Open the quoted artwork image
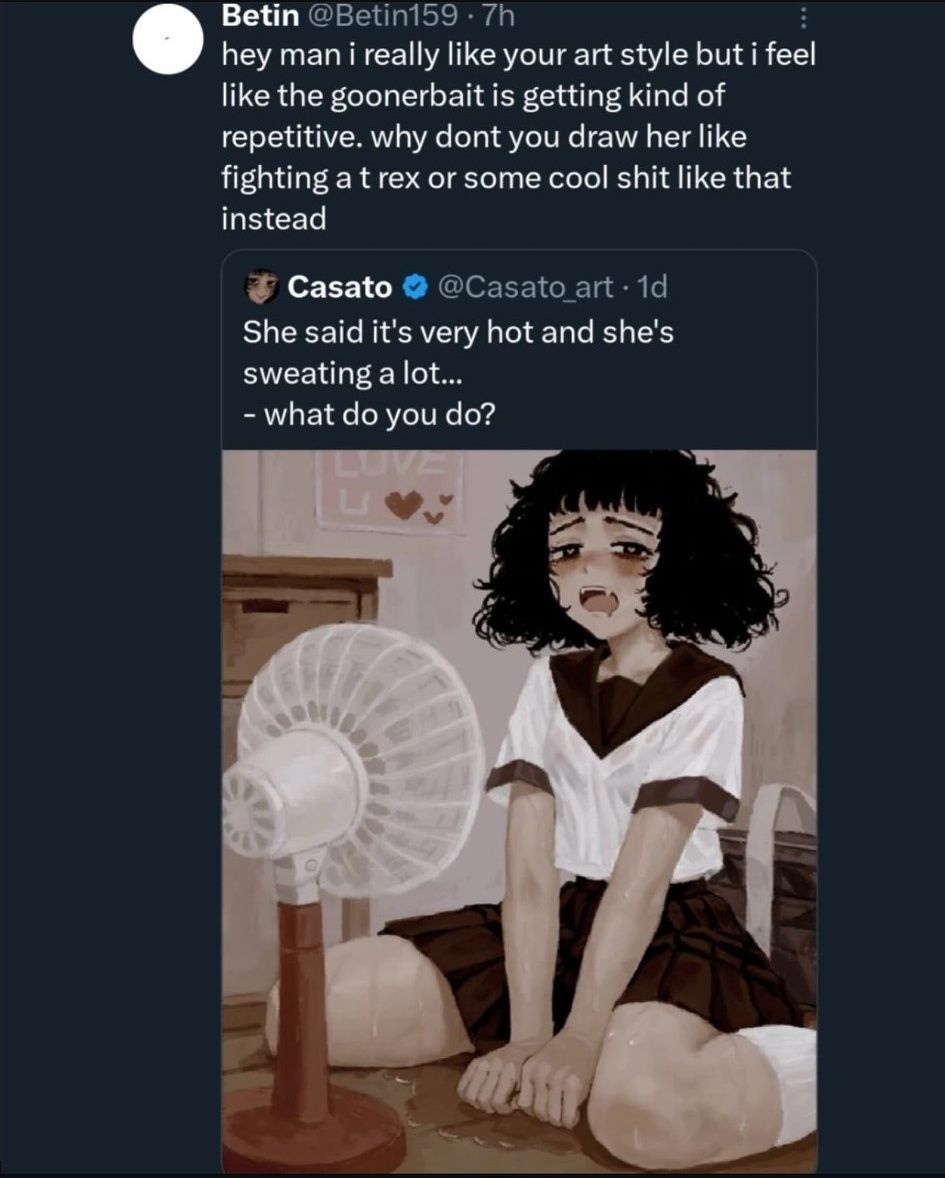 point(519,810)
